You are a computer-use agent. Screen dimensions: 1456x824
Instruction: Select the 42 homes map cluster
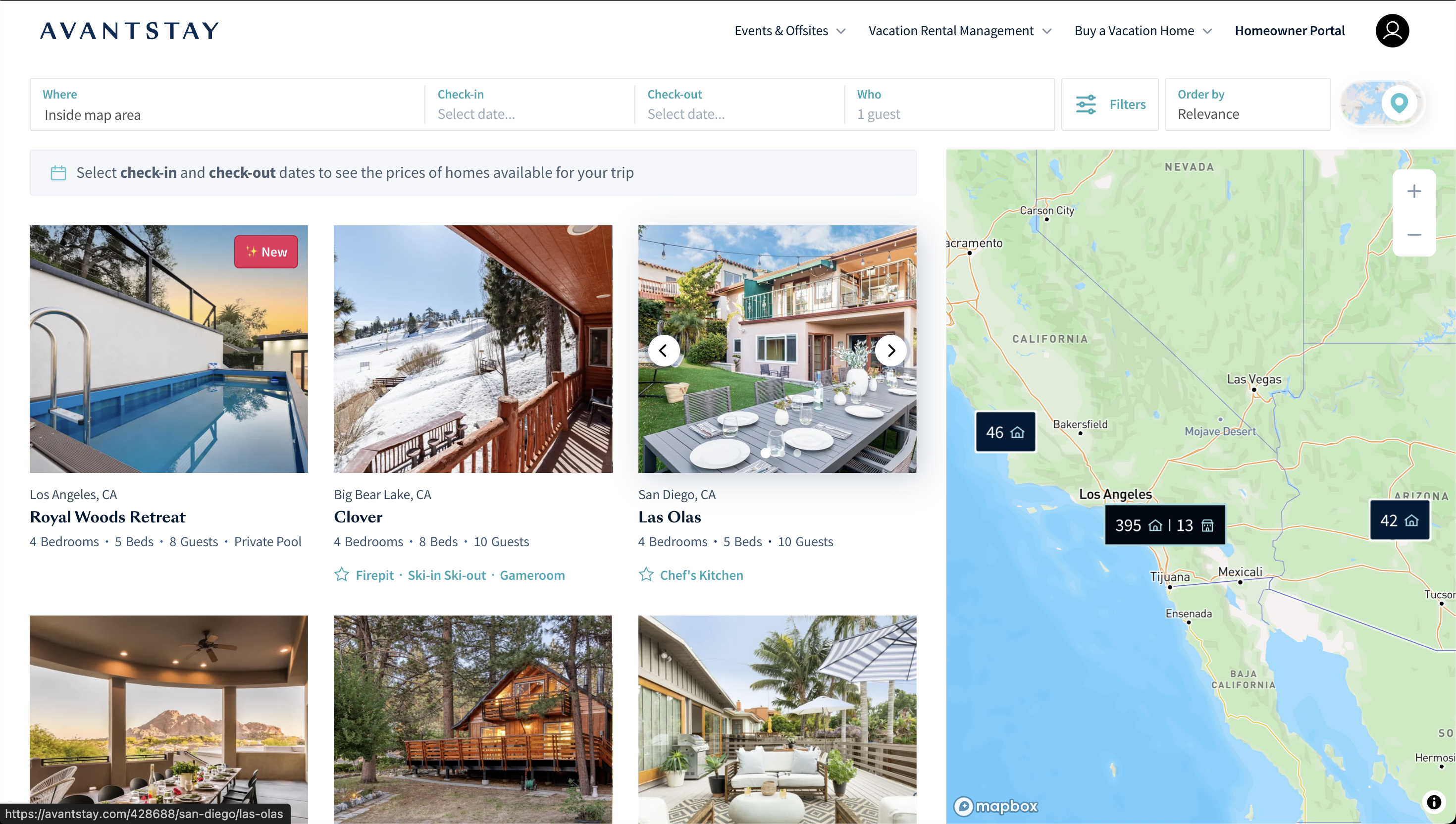pyautogui.click(x=1399, y=520)
